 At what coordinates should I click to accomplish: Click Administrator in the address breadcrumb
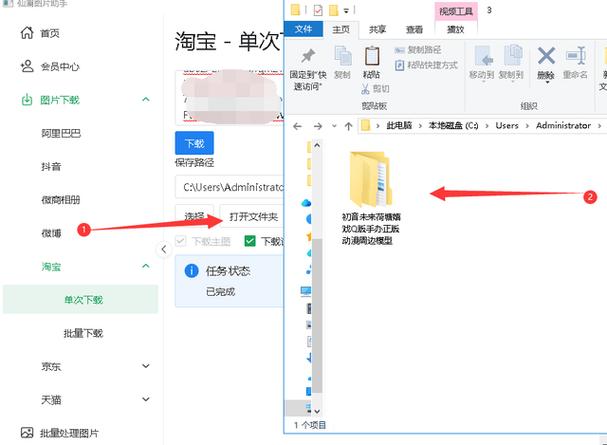pos(563,125)
